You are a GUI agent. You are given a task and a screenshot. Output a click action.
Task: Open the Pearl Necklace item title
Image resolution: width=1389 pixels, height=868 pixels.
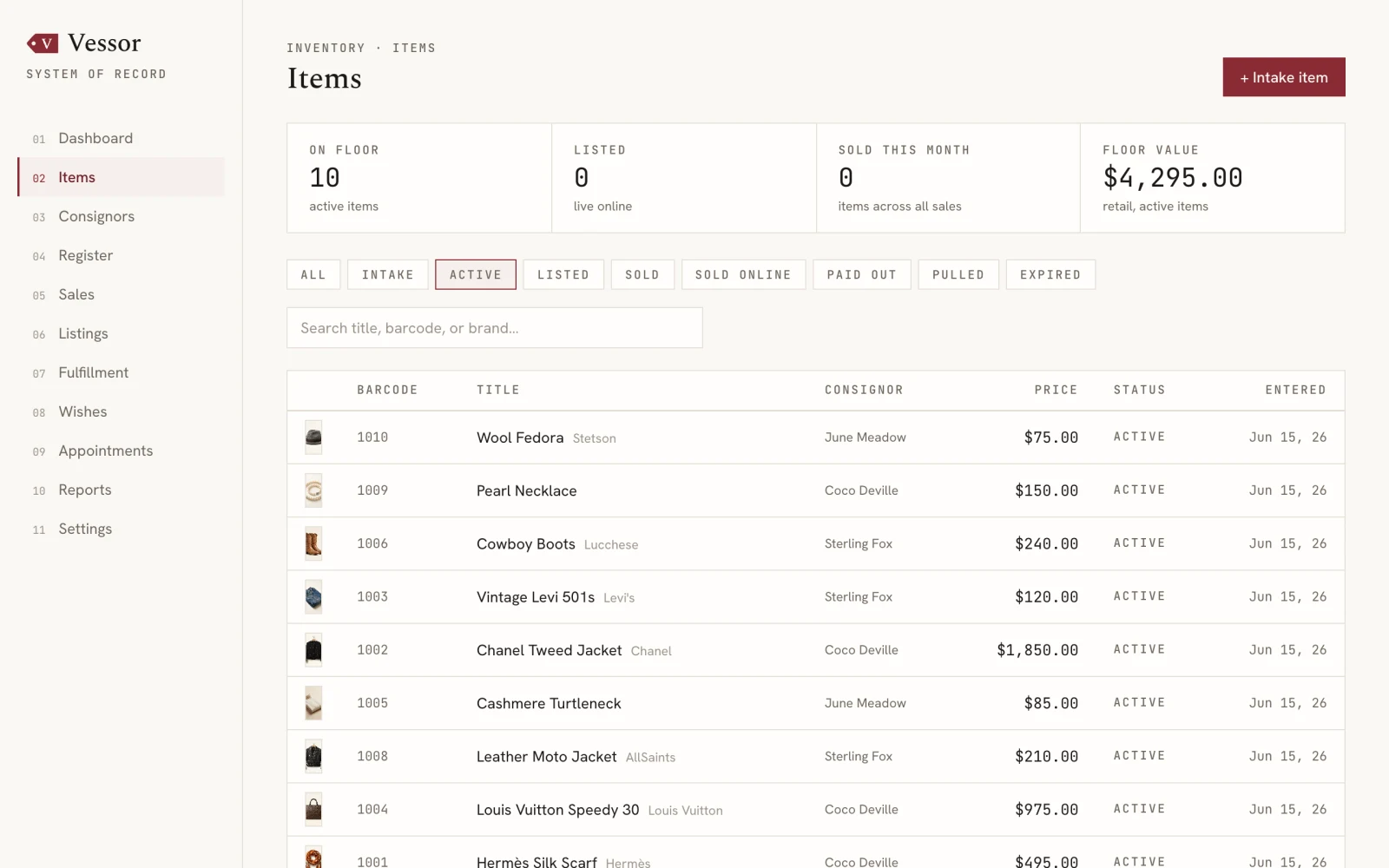pyautogui.click(x=526, y=490)
